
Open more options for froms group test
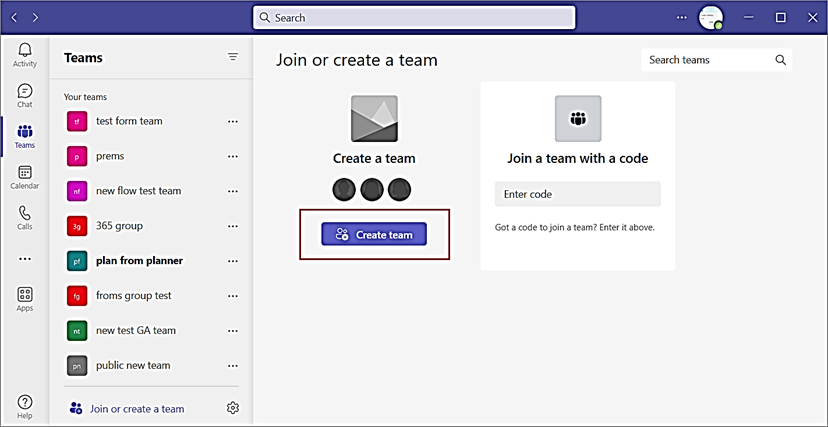(x=233, y=296)
